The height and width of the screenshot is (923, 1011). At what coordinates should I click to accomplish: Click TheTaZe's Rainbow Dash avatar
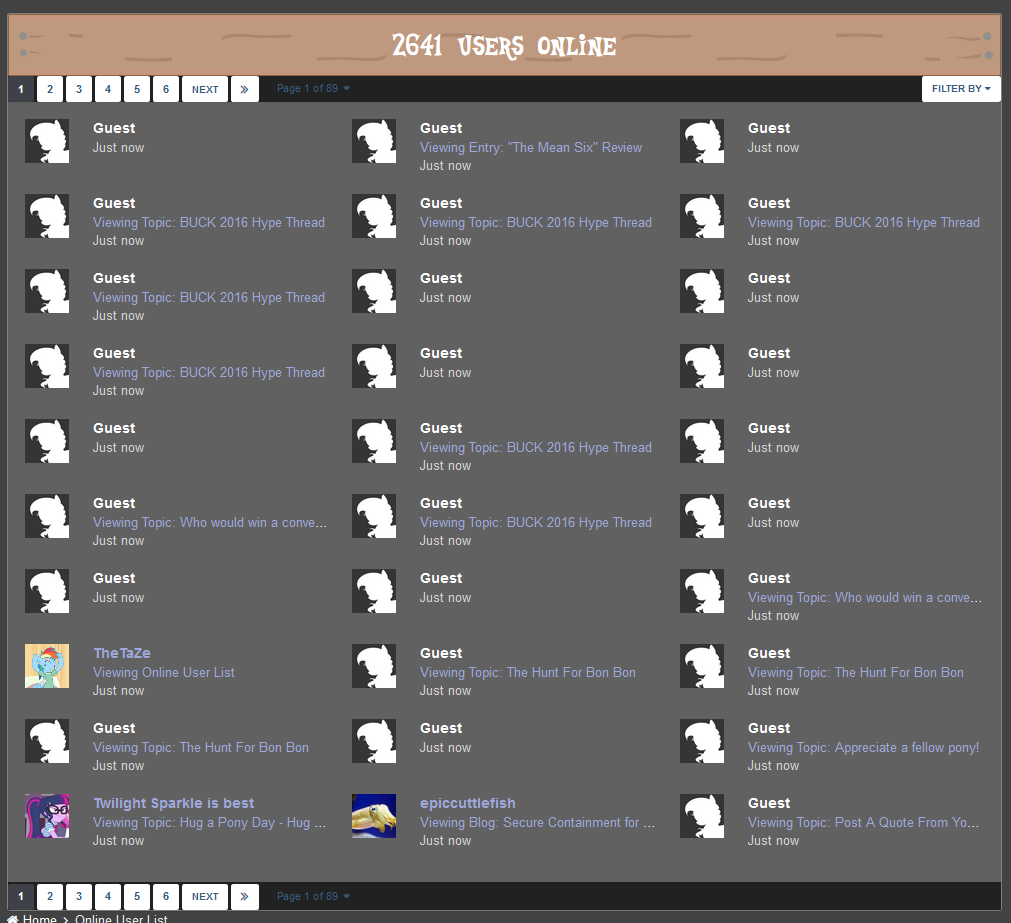[47, 666]
